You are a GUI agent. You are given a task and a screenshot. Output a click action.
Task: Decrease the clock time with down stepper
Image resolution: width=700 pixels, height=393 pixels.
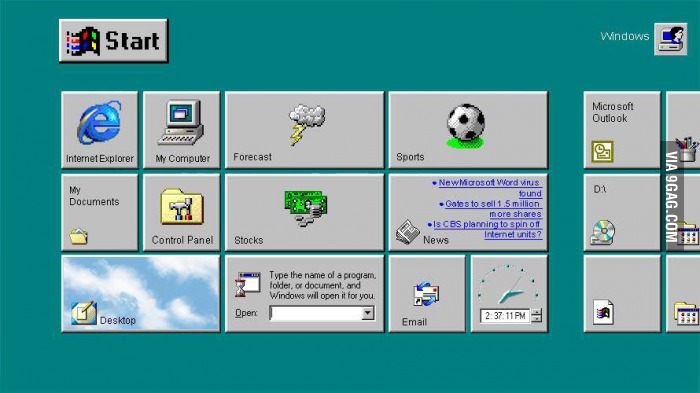click(537, 319)
